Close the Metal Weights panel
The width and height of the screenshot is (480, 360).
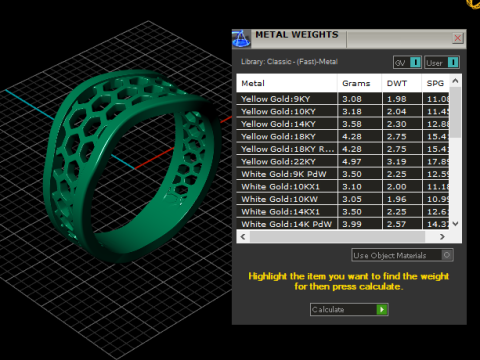click(458, 38)
